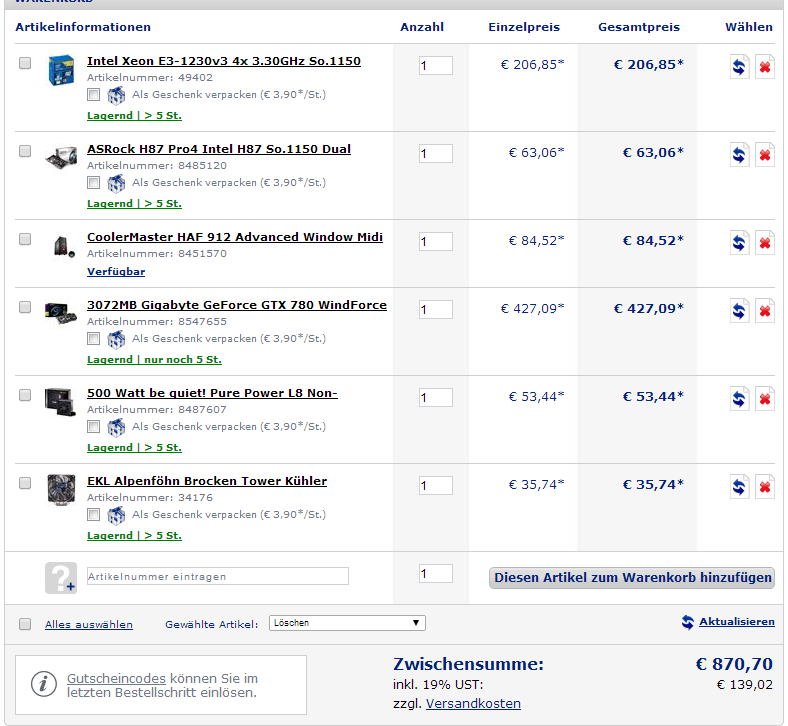Click 'Diesen Artikel zum Warenkorb hinzufügen' button

tap(632, 578)
